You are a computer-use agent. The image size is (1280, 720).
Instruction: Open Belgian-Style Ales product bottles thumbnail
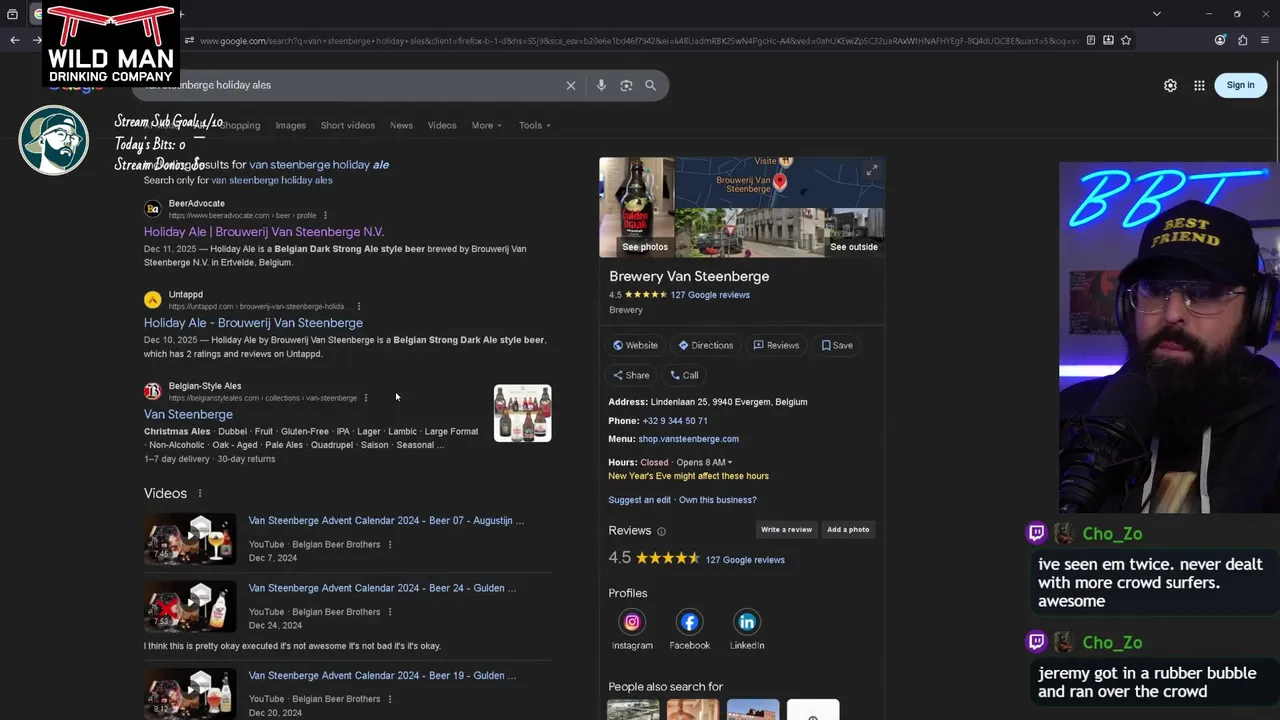[522, 413]
